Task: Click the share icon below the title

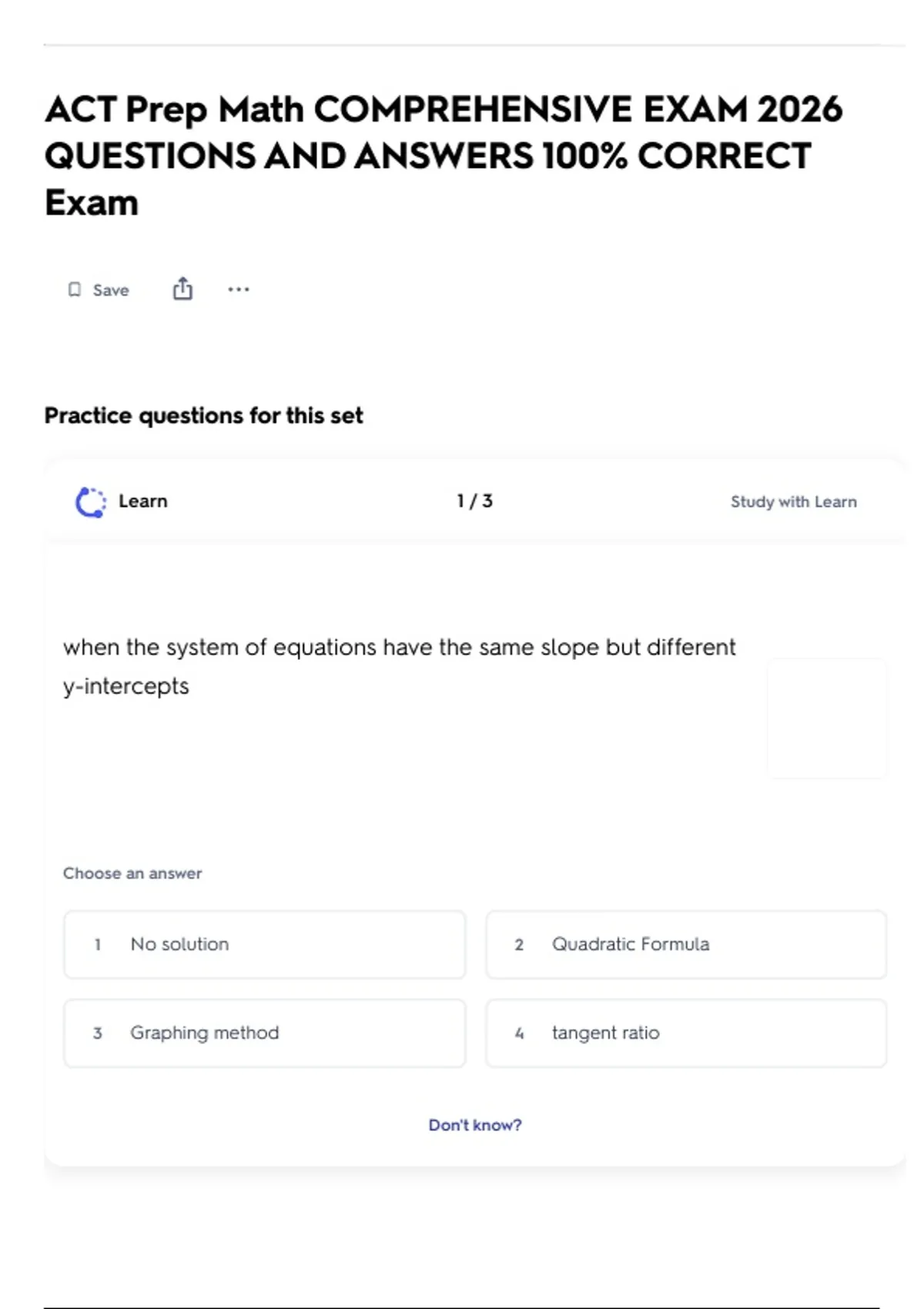Action: [182, 289]
